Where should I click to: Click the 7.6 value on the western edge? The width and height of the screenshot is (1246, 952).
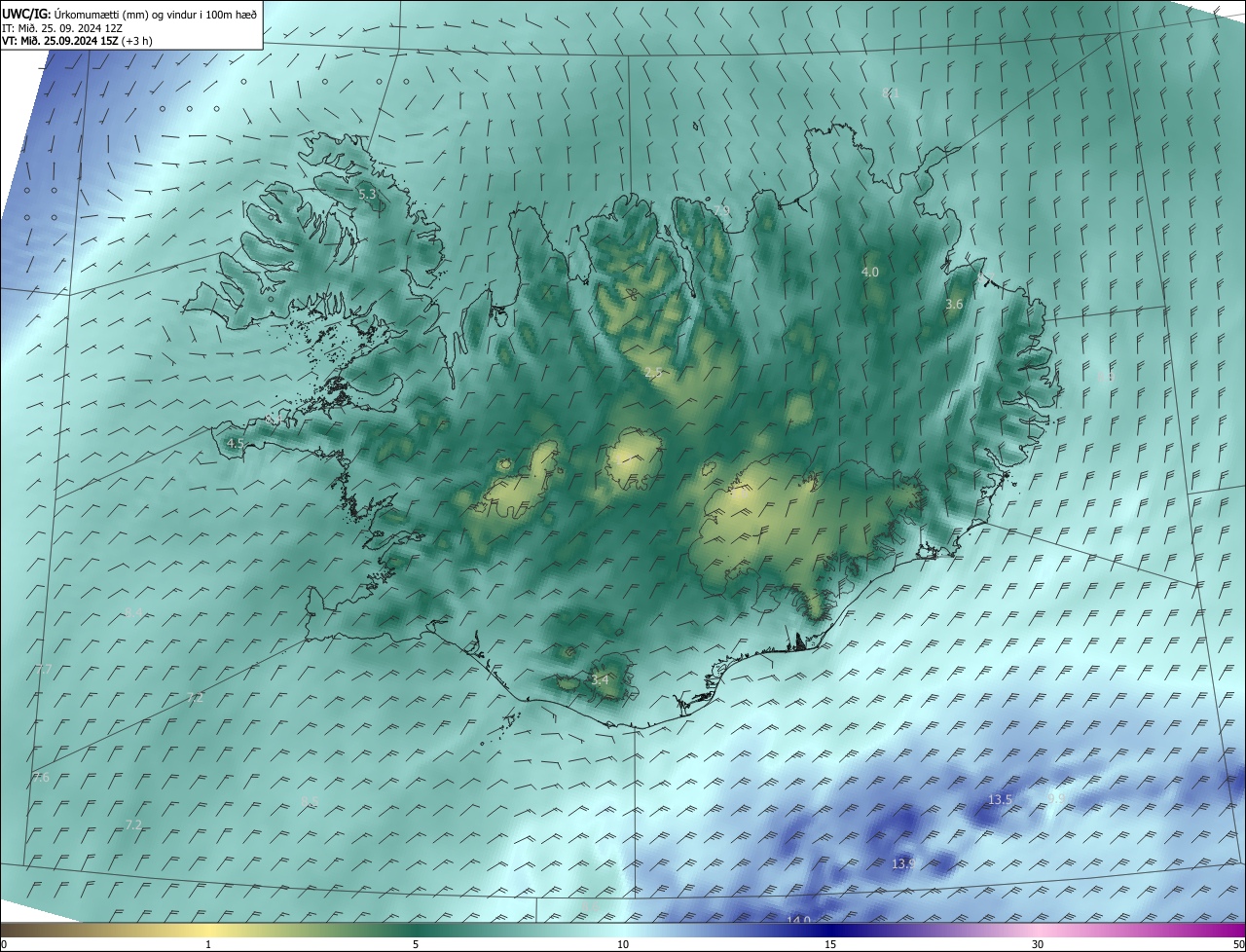pos(41,778)
